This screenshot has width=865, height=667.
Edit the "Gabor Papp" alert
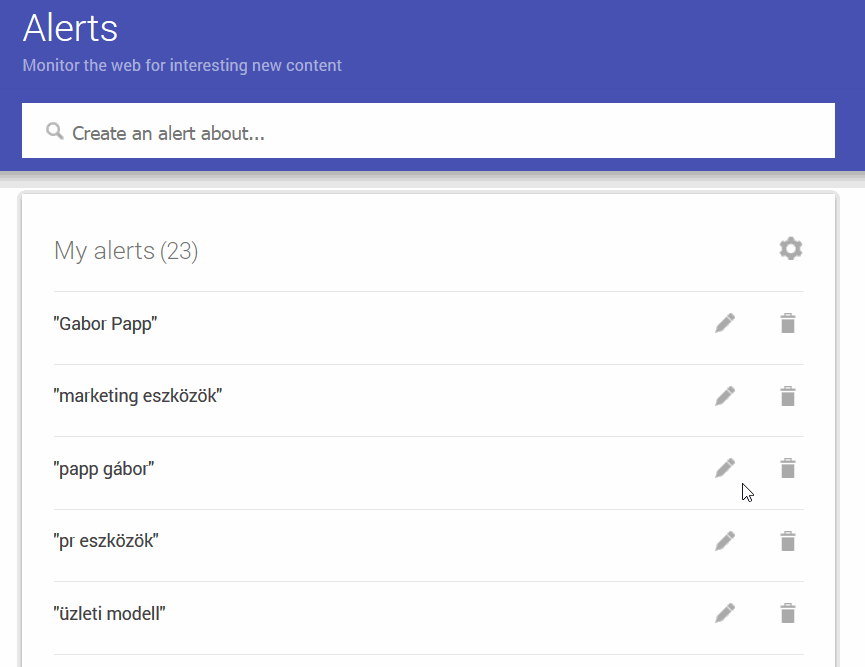click(725, 323)
